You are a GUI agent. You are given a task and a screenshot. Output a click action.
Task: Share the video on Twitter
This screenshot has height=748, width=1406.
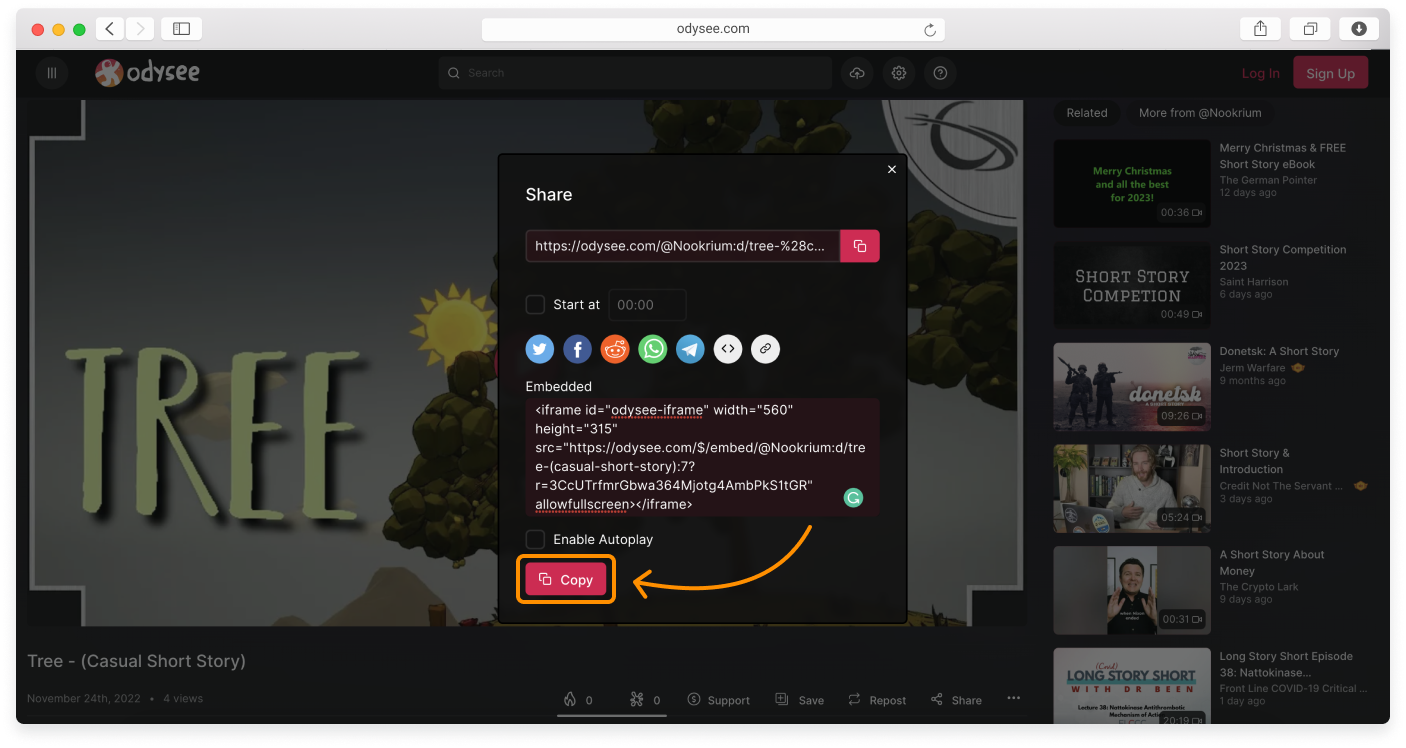[539, 349]
